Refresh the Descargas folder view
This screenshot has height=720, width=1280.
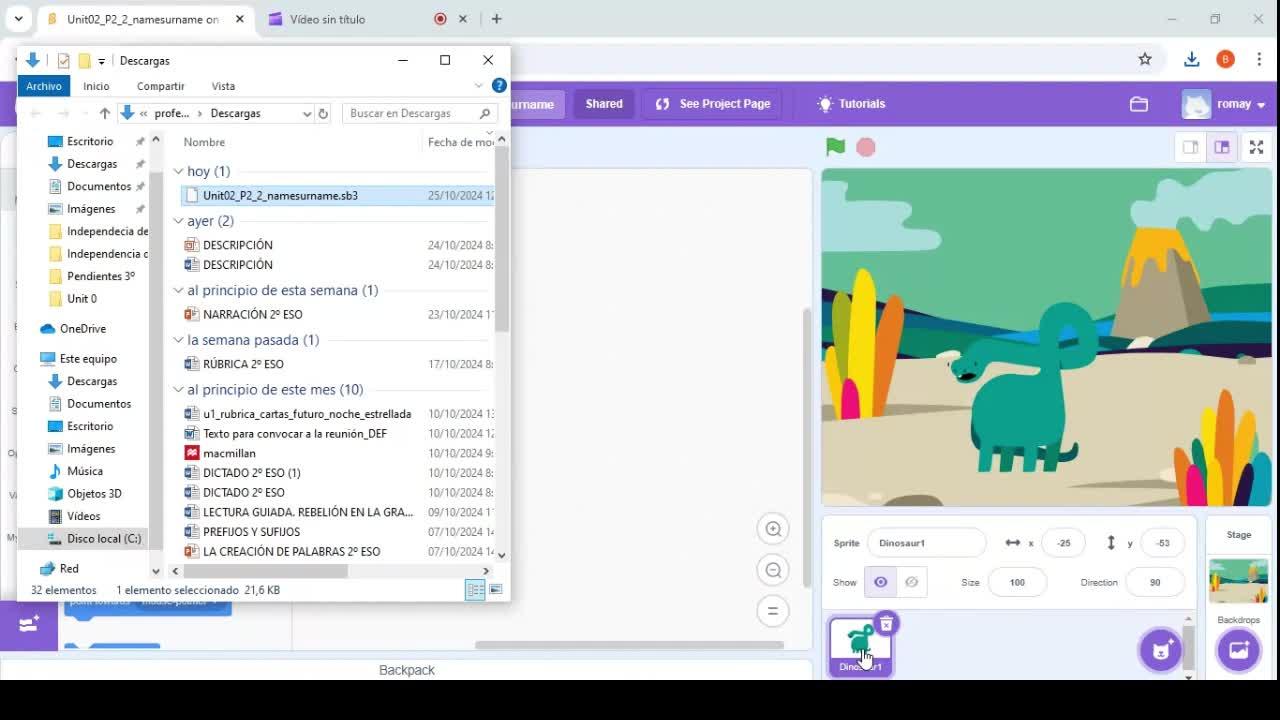point(323,113)
